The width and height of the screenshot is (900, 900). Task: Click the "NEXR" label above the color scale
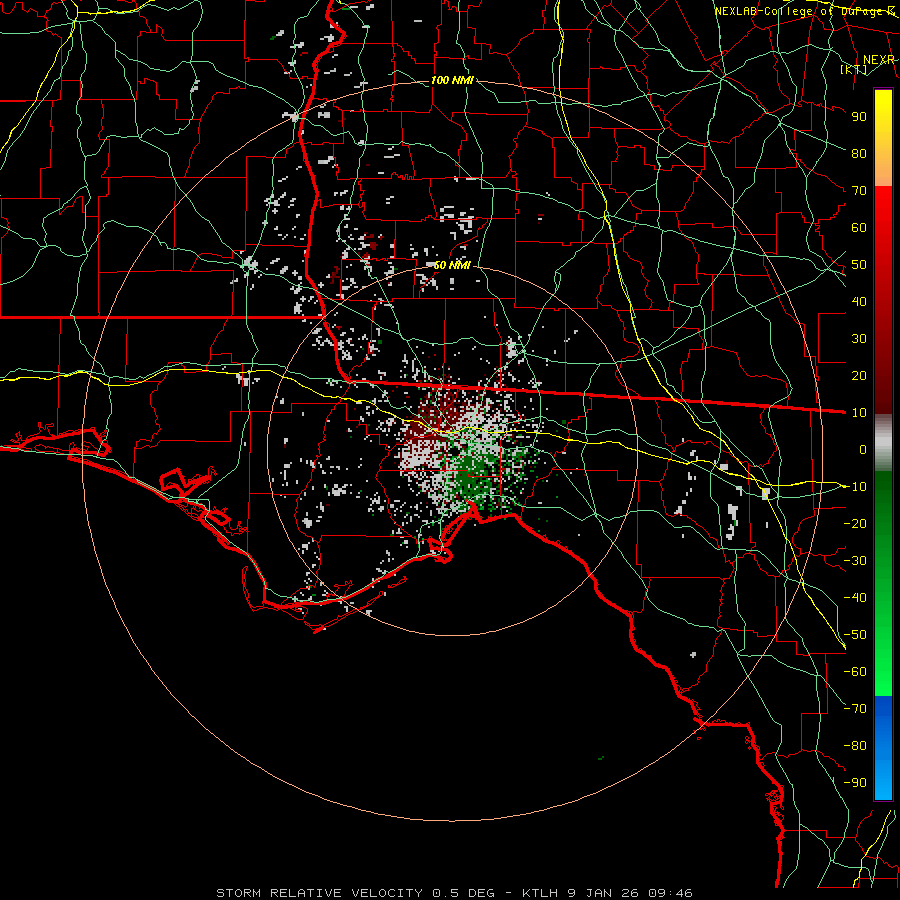pos(879,60)
